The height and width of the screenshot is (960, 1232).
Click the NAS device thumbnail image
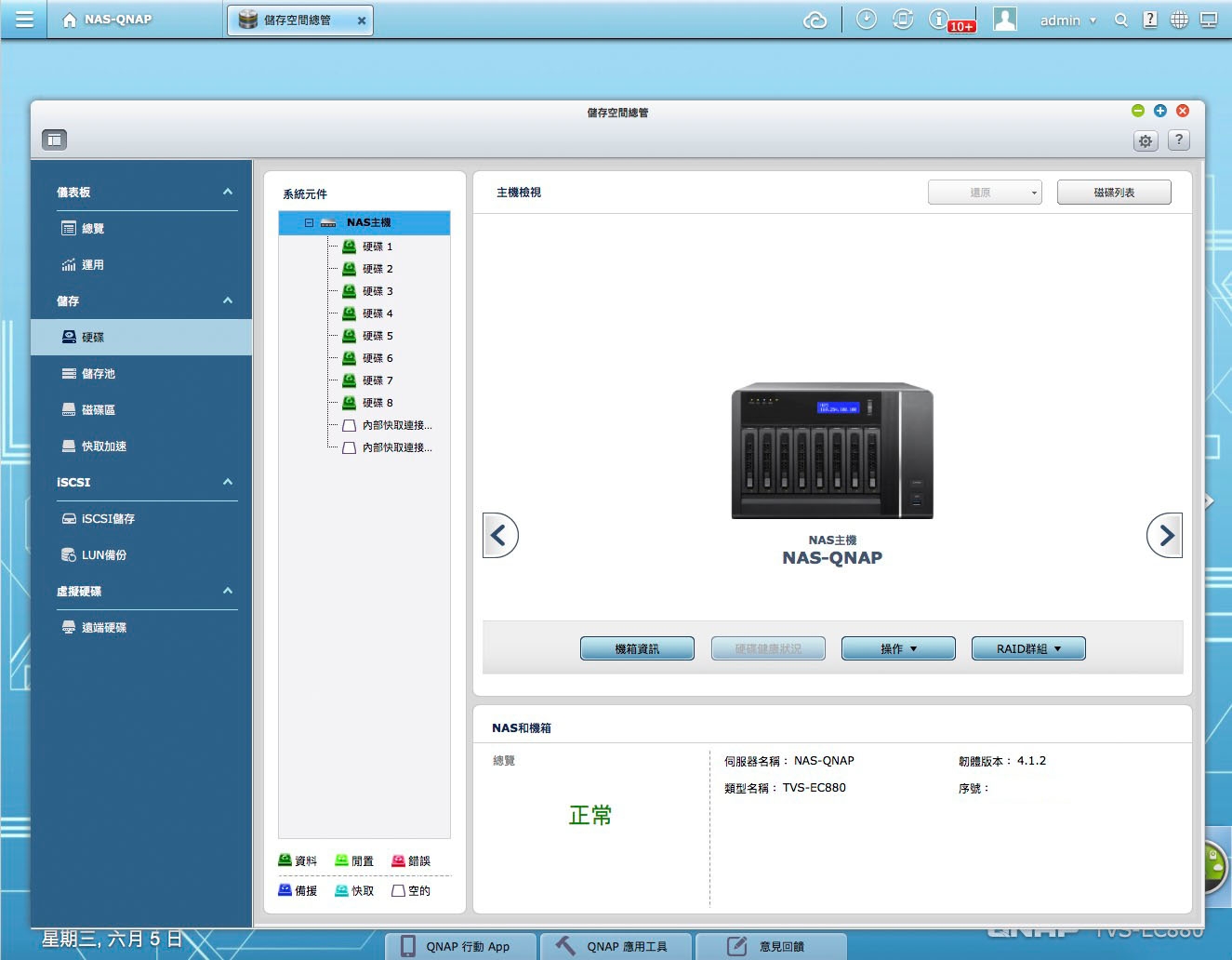(x=832, y=449)
